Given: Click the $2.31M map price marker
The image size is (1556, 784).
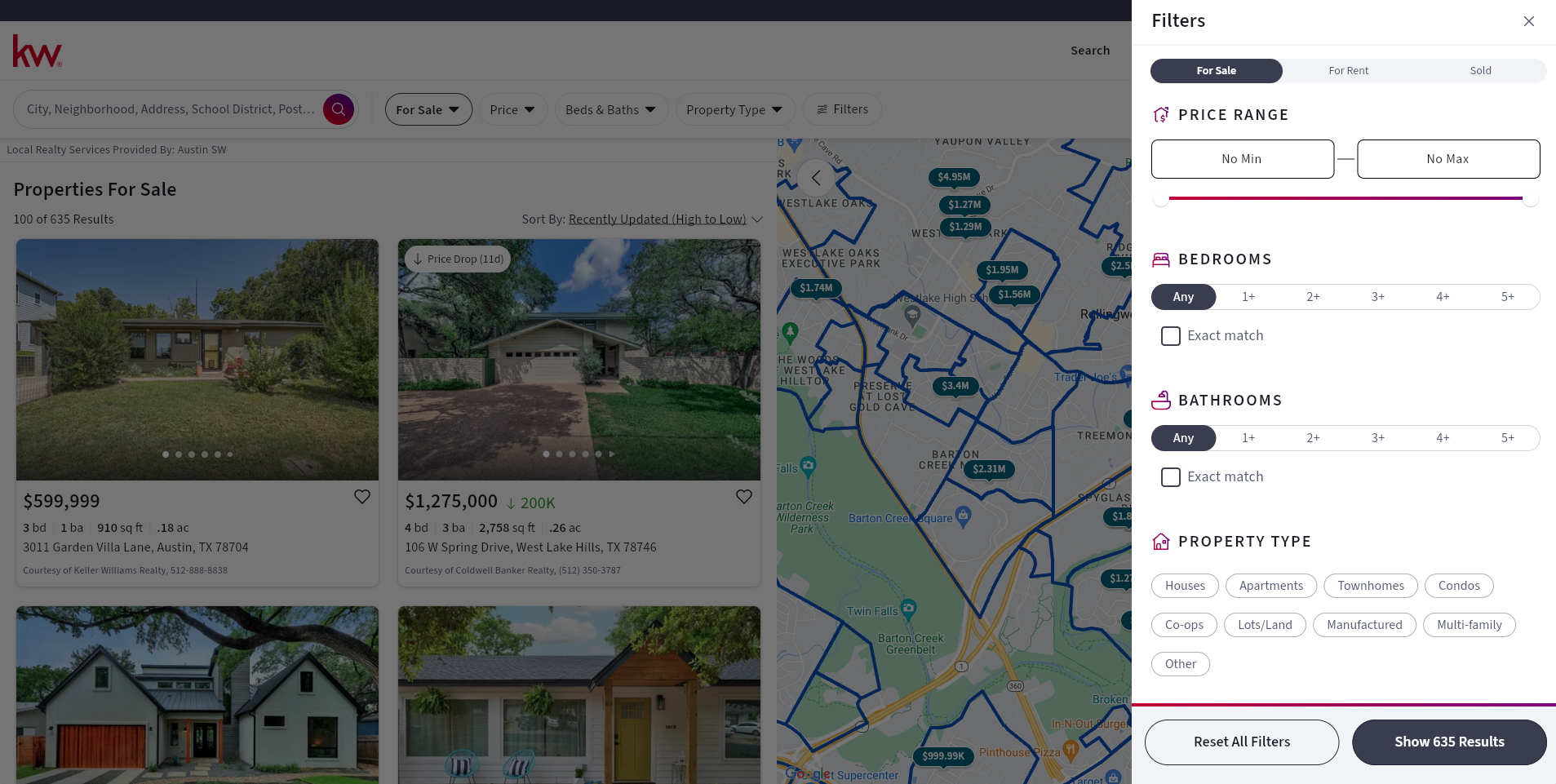Looking at the screenshot, I should coord(989,469).
